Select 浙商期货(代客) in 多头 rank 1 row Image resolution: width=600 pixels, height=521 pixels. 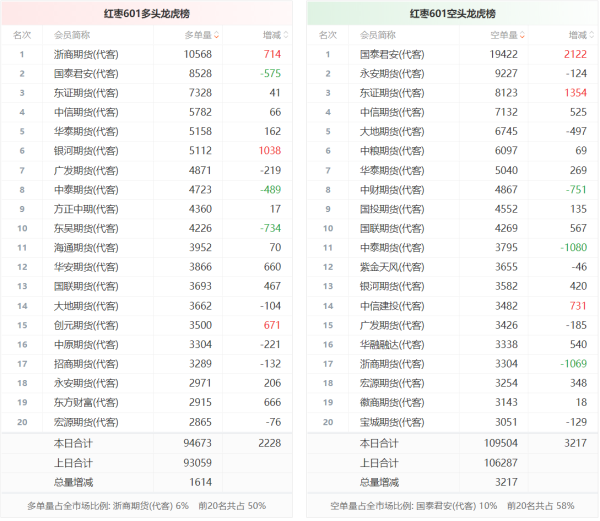pyautogui.click(x=86, y=54)
